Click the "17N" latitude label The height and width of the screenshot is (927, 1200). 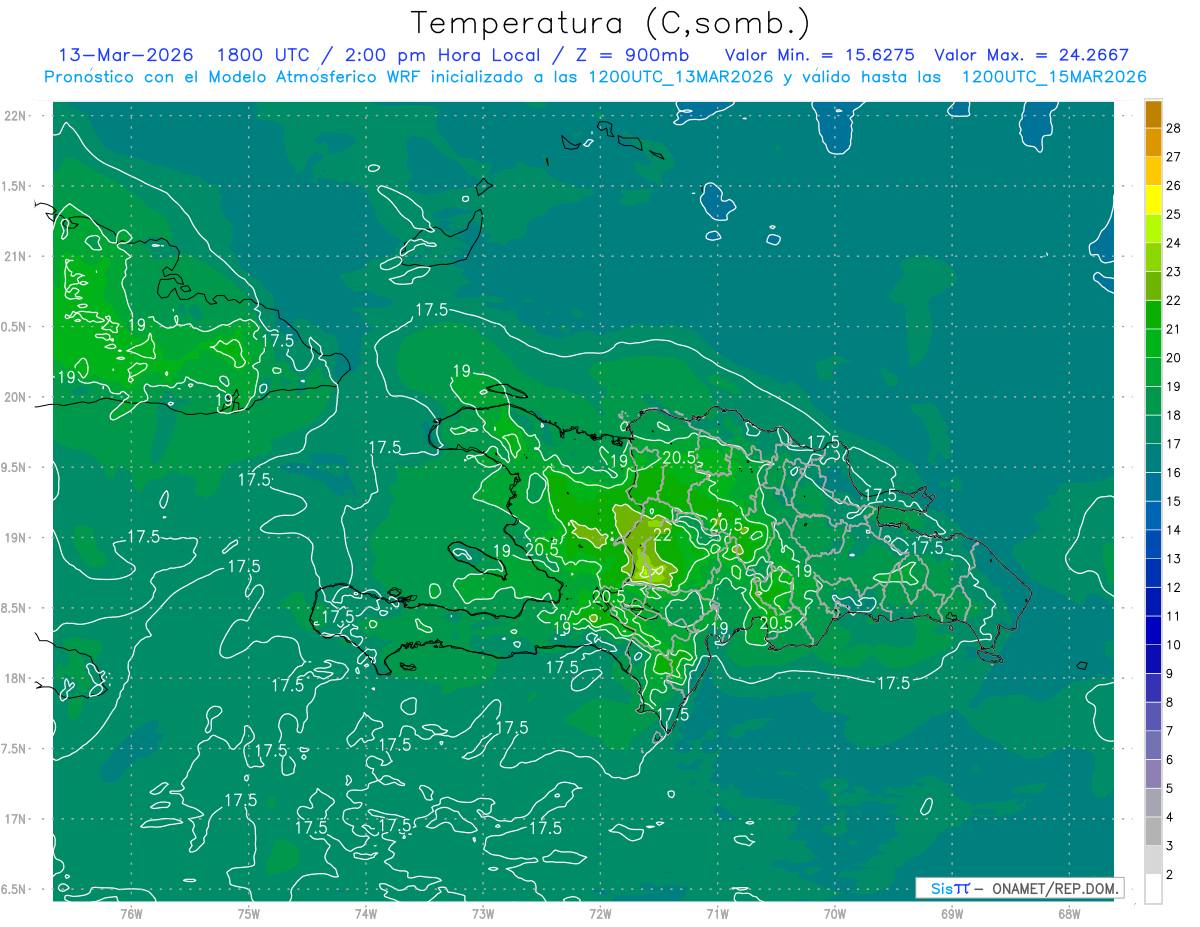tap(16, 819)
